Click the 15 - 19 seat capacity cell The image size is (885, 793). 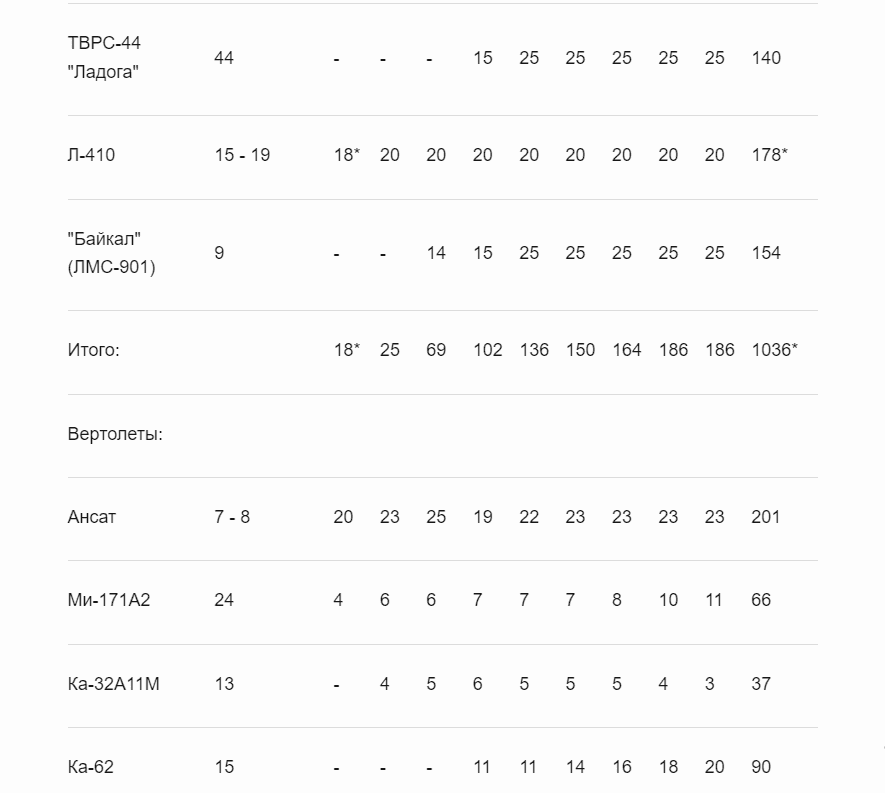coord(242,155)
